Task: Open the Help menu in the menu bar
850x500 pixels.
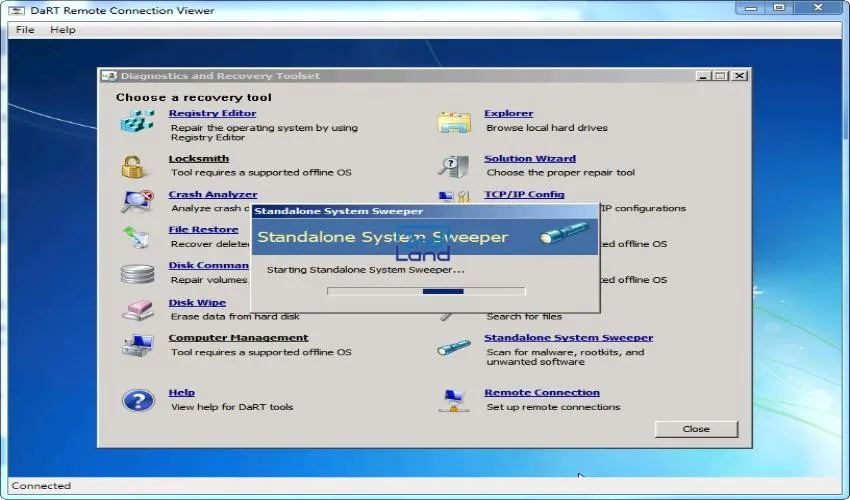Action: [63, 30]
